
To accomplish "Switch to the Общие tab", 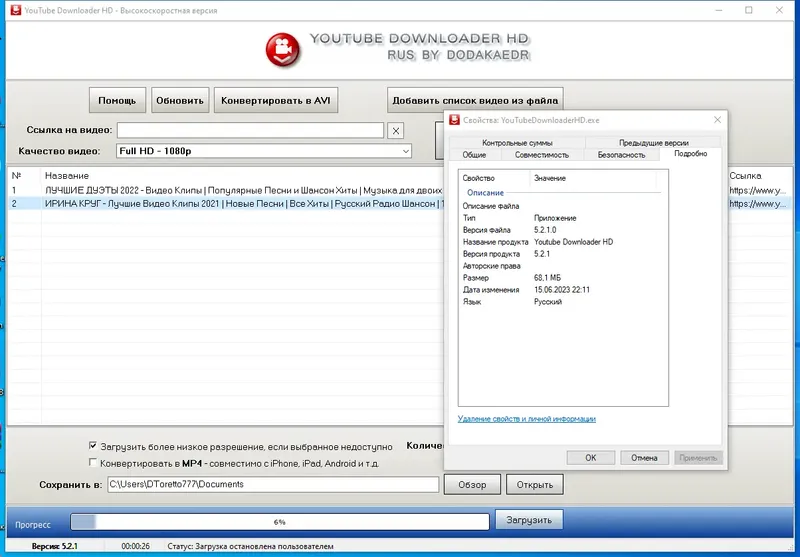I will 474,155.
